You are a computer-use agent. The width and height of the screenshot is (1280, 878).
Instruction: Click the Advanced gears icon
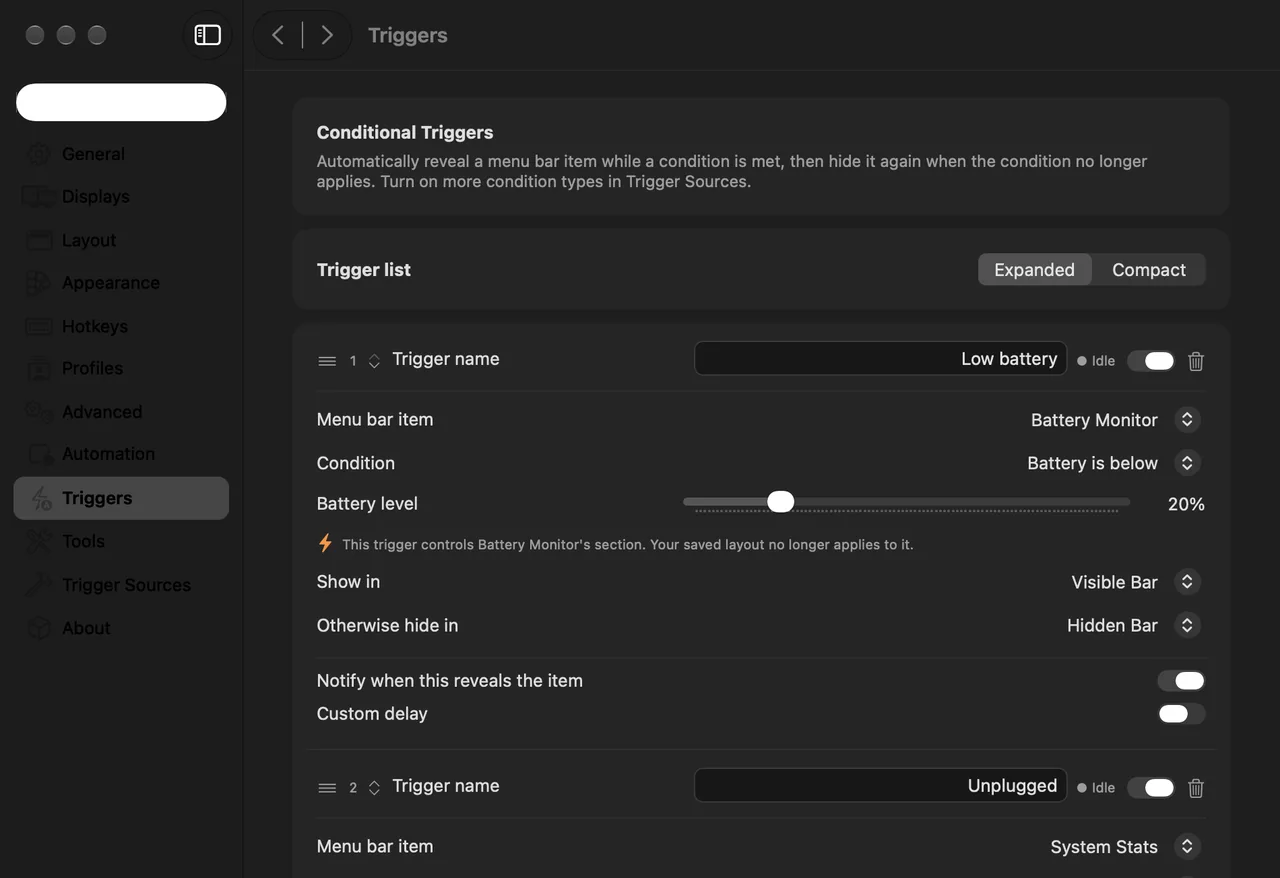(x=40, y=412)
